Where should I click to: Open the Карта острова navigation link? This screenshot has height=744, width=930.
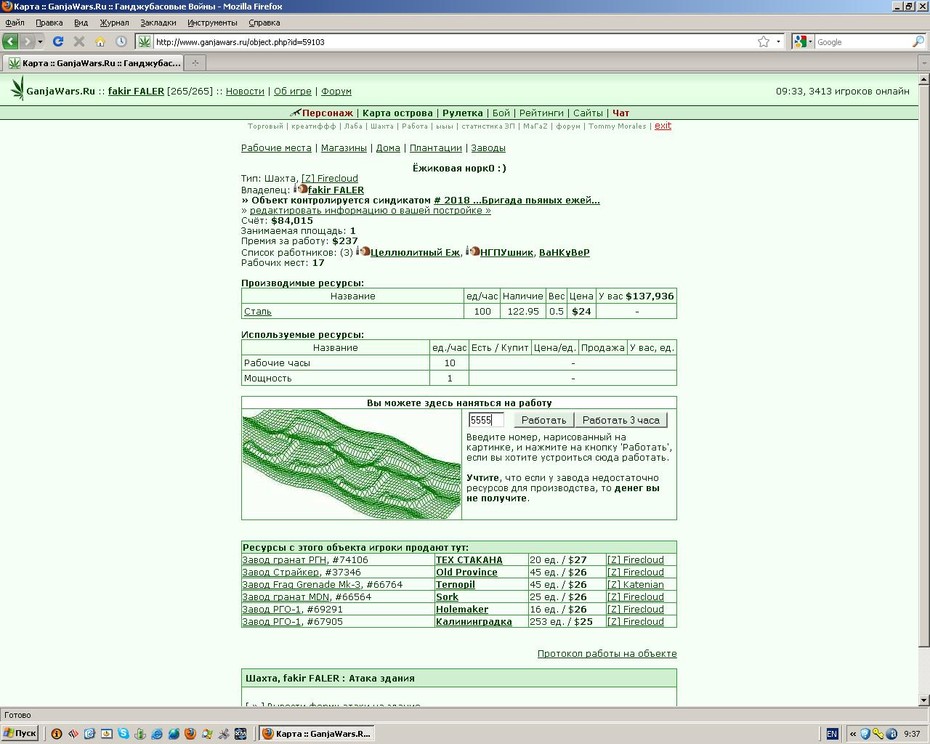[x=397, y=113]
